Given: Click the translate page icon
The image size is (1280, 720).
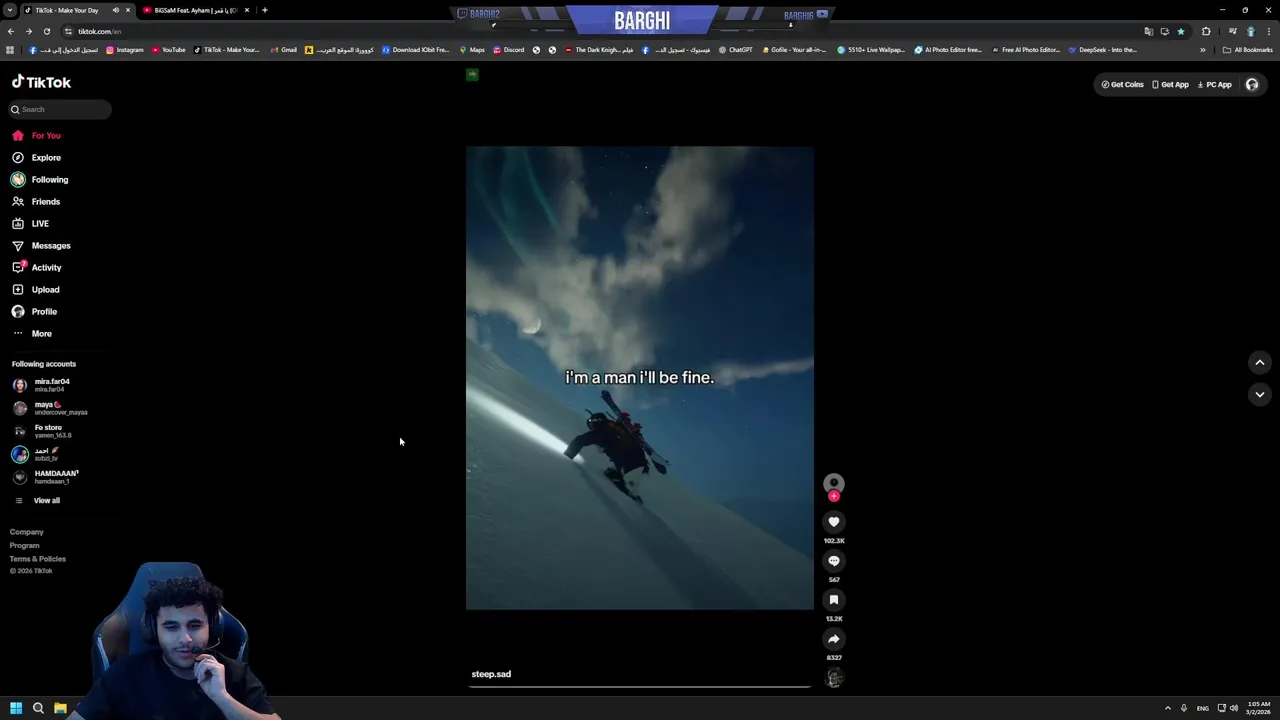Looking at the screenshot, I should pos(1149,31).
